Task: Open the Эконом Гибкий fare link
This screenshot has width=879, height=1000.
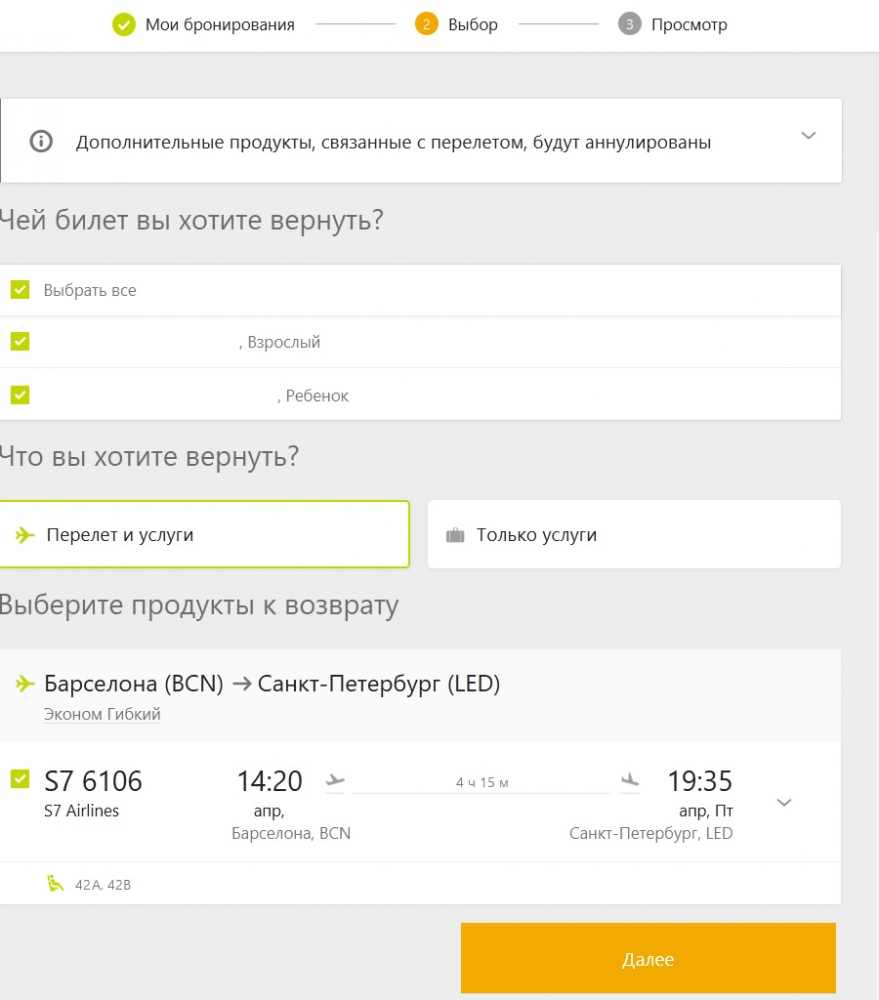Action: point(102,714)
